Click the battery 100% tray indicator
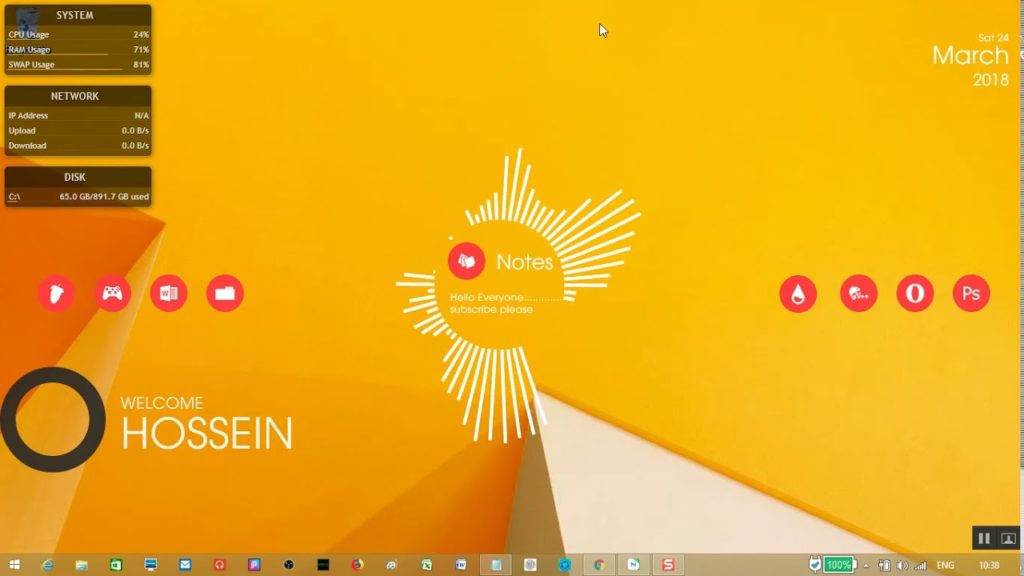Image resolution: width=1024 pixels, height=576 pixels. [x=840, y=565]
